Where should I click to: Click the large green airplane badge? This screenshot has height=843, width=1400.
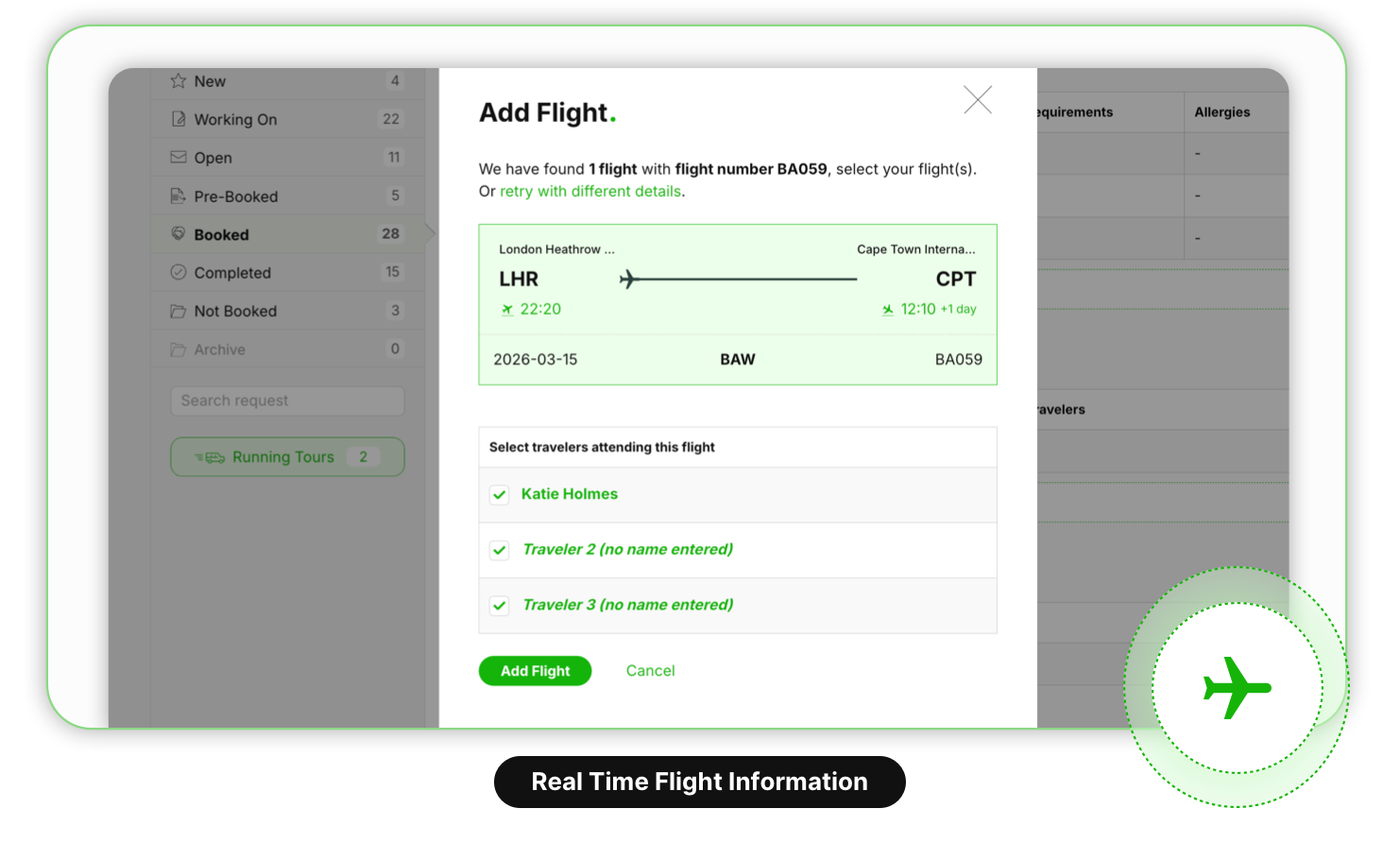coord(1237,687)
